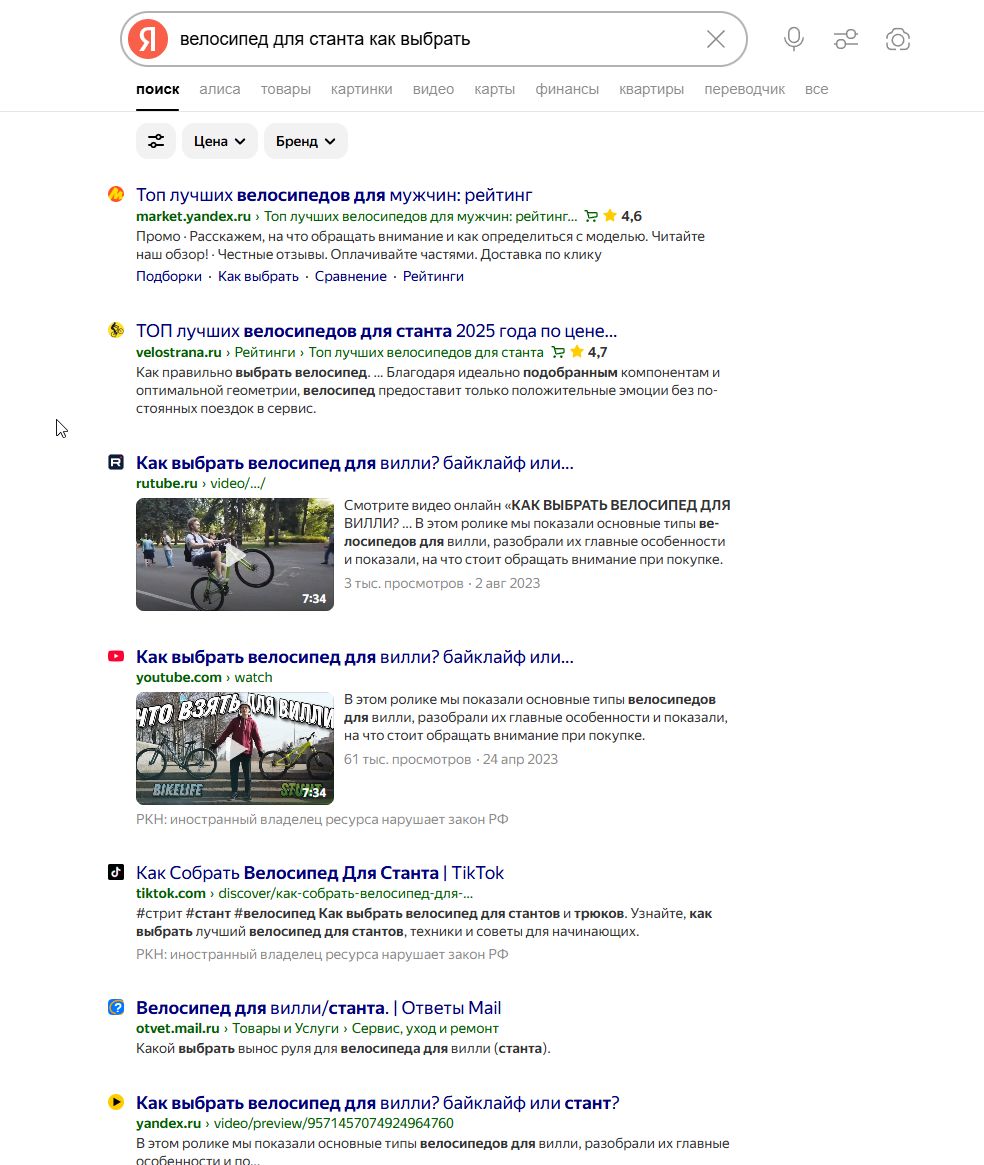Expand the «Бренд» filter dropdown
The width and height of the screenshot is (984, 1165).
[305, 141]
